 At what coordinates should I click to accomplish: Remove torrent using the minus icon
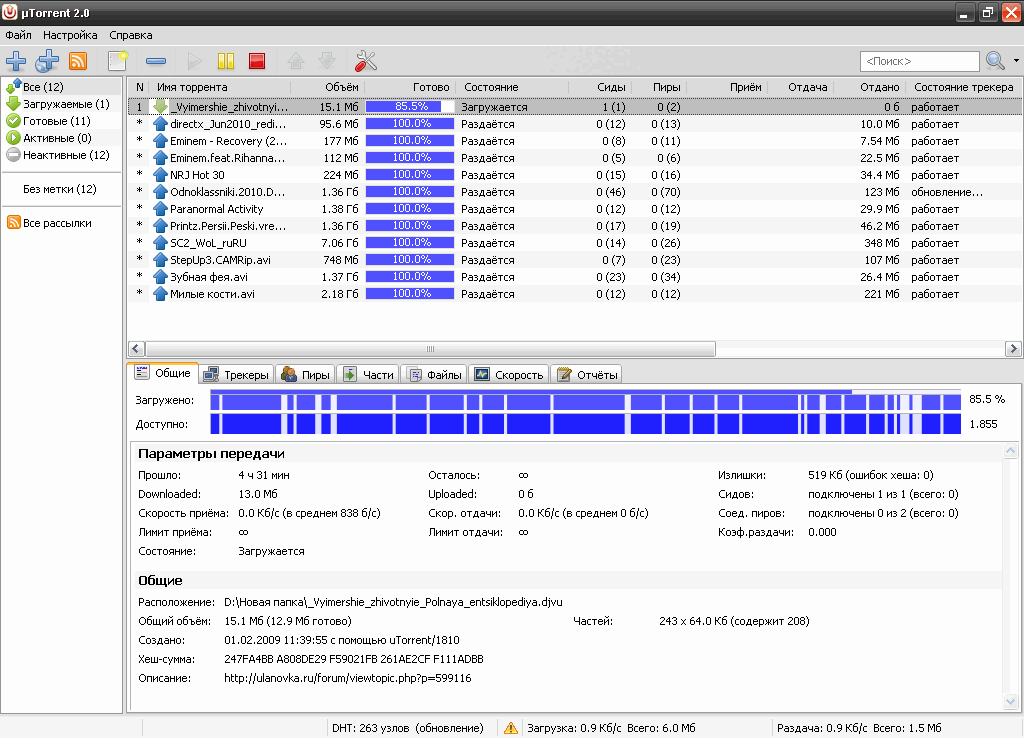pos(156,61)
